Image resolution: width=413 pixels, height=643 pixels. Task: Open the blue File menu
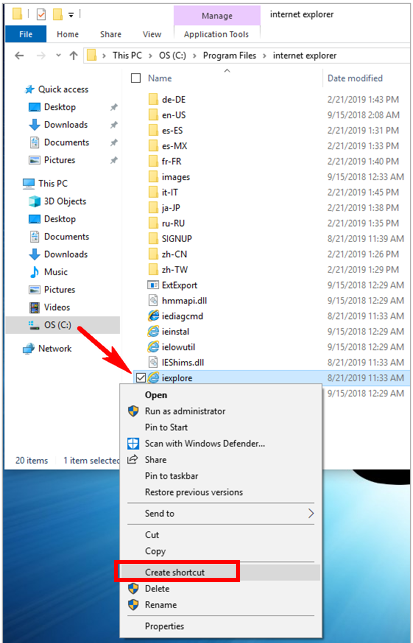(x=26, y=34)
